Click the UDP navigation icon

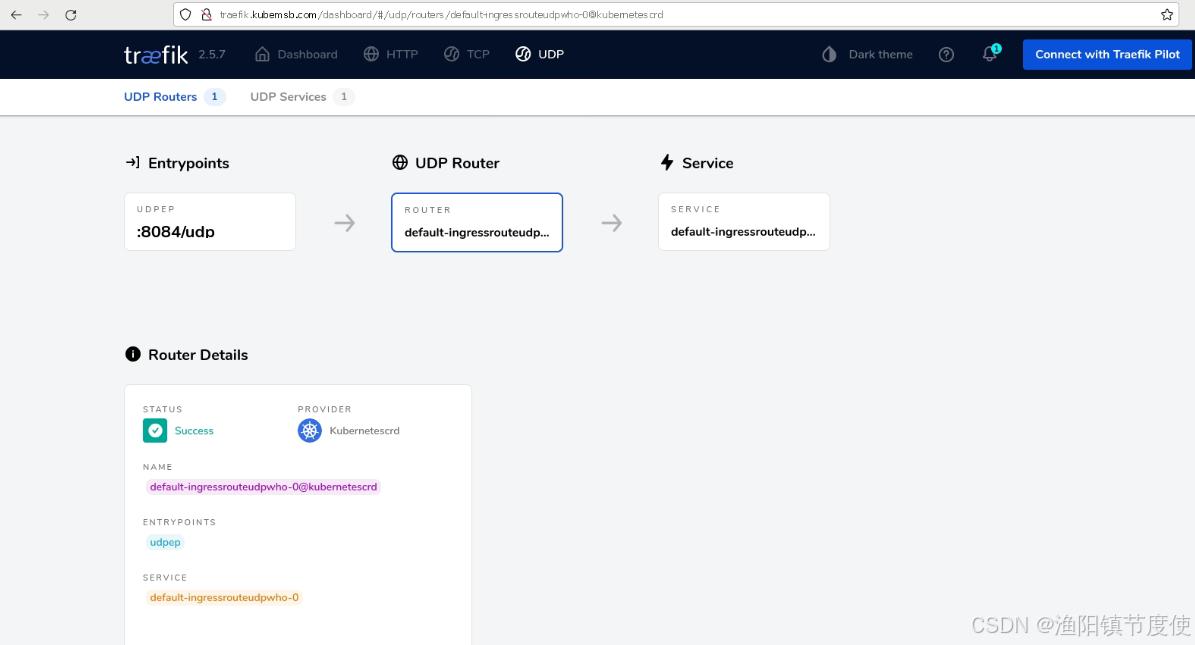pyautogui.click(x=523, y=54)
